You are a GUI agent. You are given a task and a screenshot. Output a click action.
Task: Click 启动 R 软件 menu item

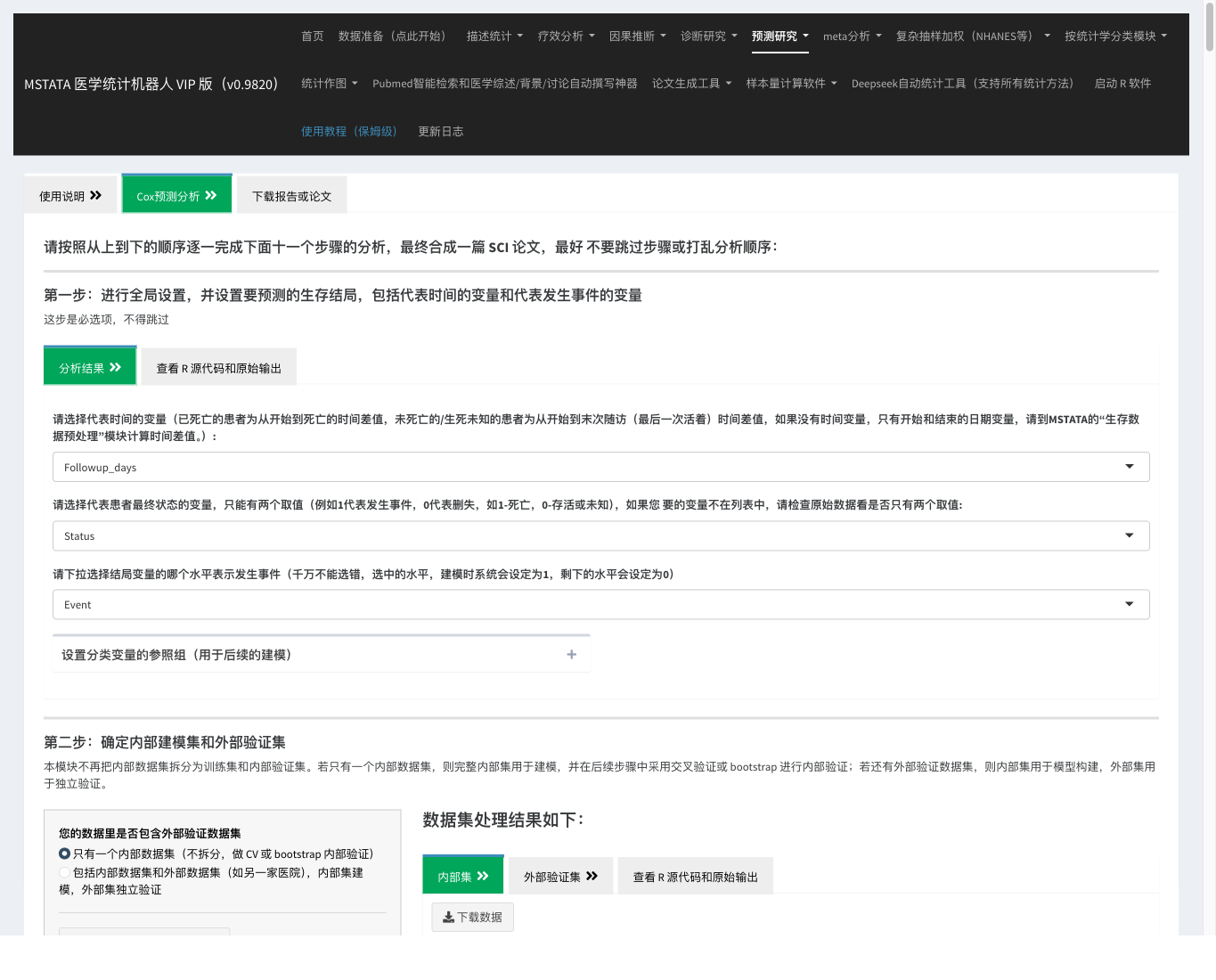[1122, 83]
